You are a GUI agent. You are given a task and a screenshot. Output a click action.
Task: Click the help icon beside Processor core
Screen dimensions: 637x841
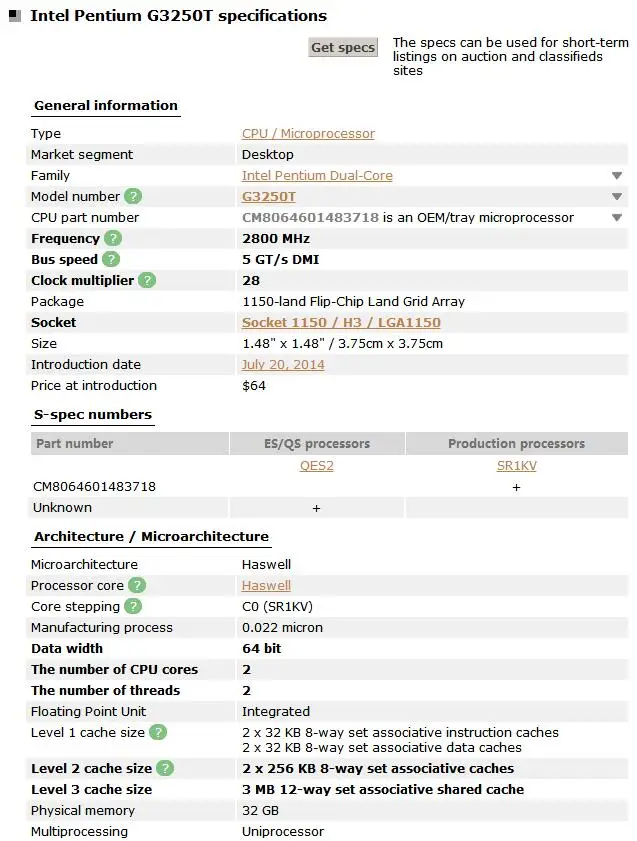137,586
